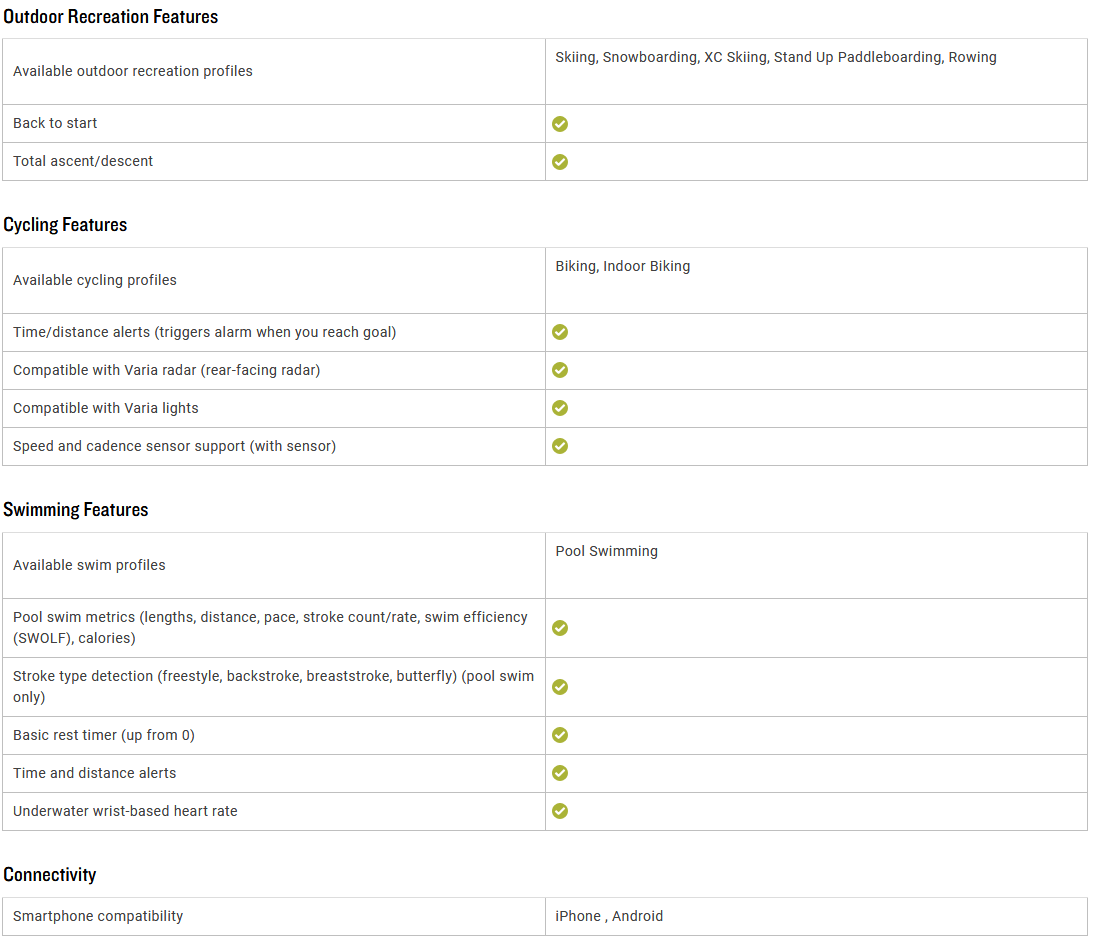1094x946 pixels.
Task: Click the Varia lights compatibility checkmark
Action: coord(560,408)
